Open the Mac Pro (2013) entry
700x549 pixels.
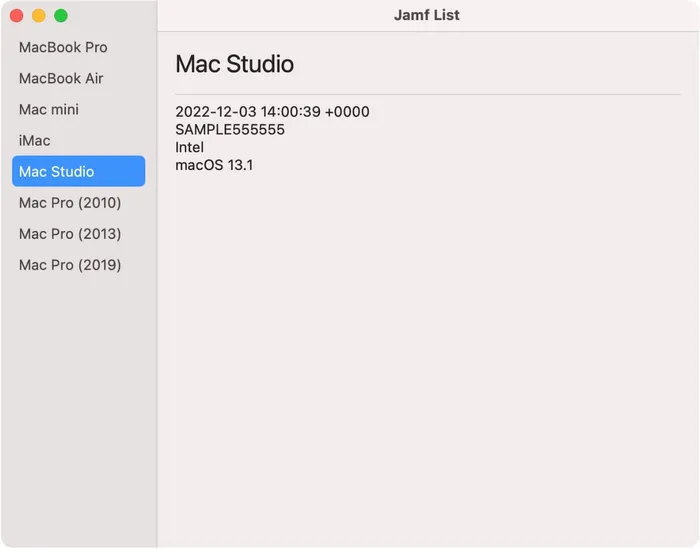point(70,234)
